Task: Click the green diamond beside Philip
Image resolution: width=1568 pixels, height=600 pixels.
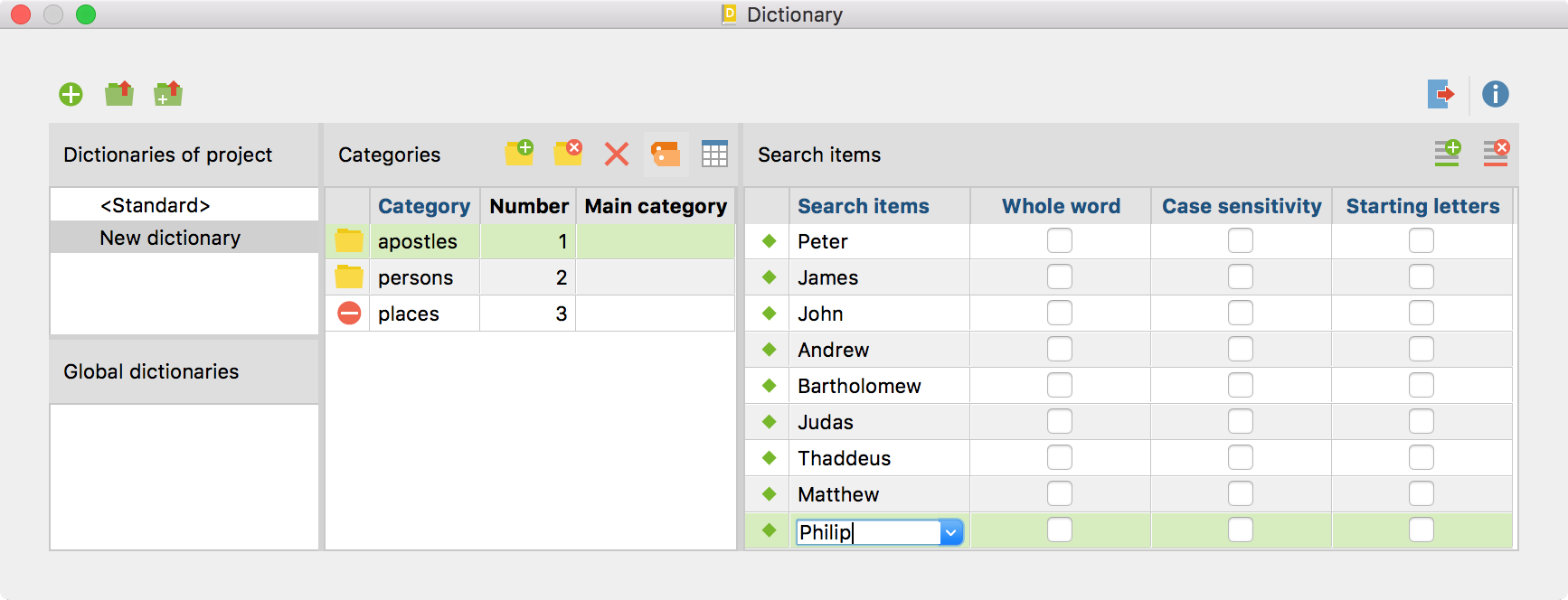Action: (770, 530)
